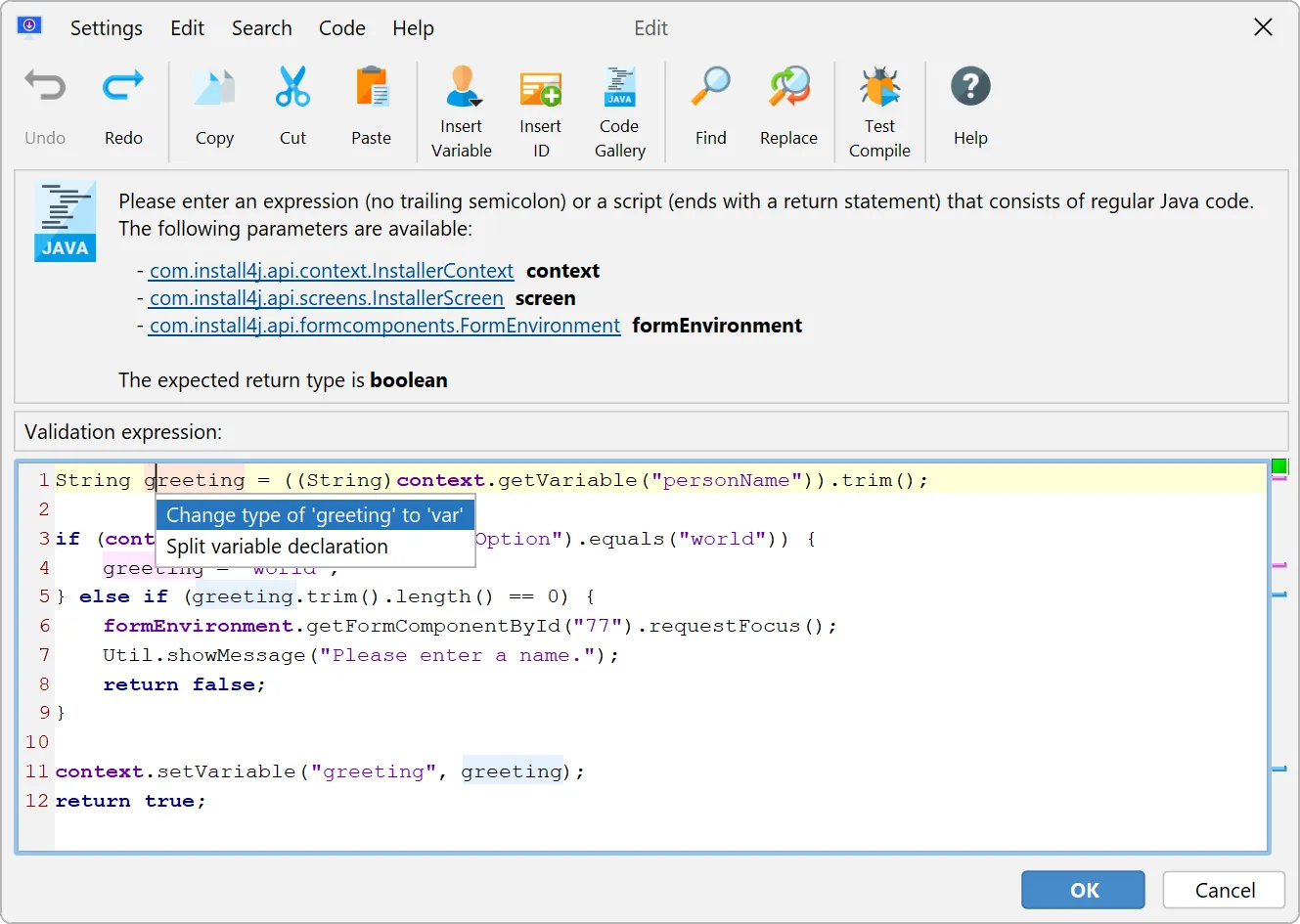Click 'getFormComponentById' on line 6

[x=434, y=626]
